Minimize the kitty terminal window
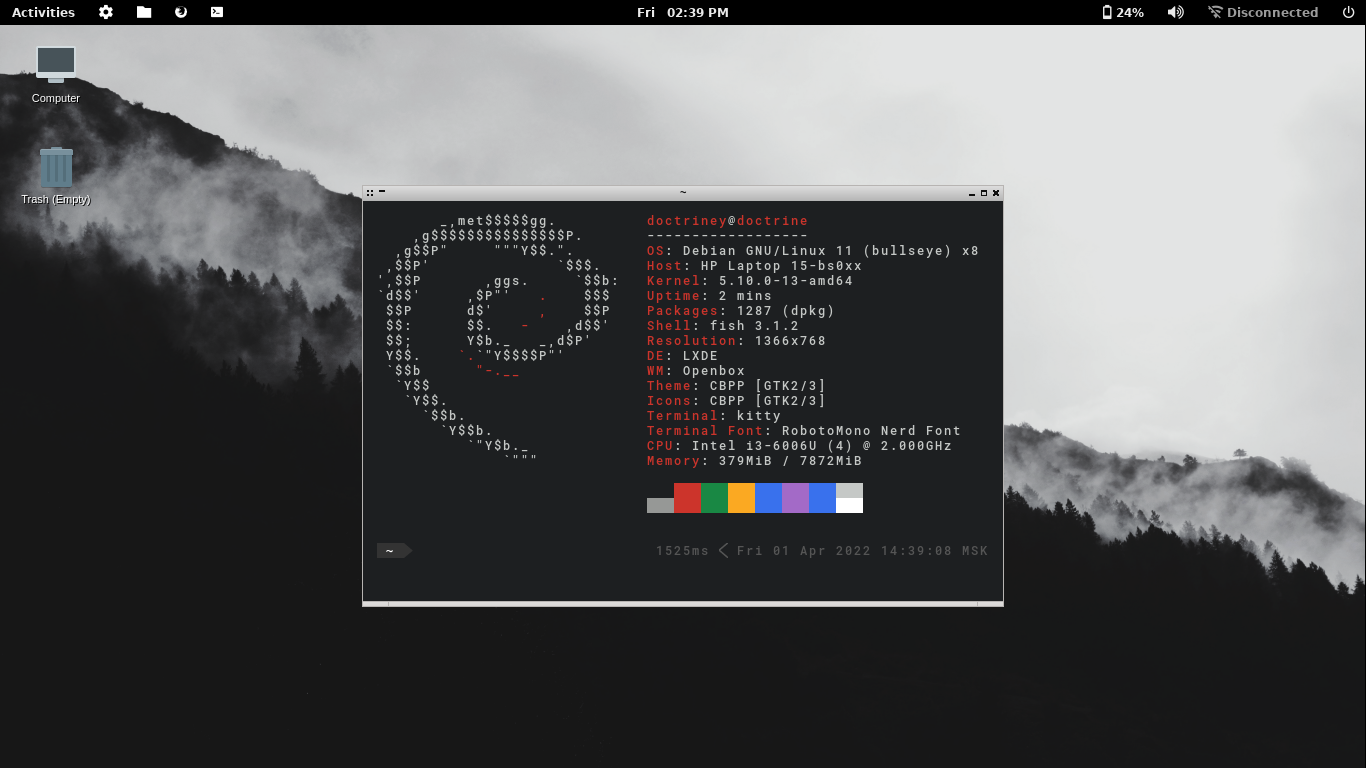Viewport: 1366px width, 768px height. (x=972, y=193)
